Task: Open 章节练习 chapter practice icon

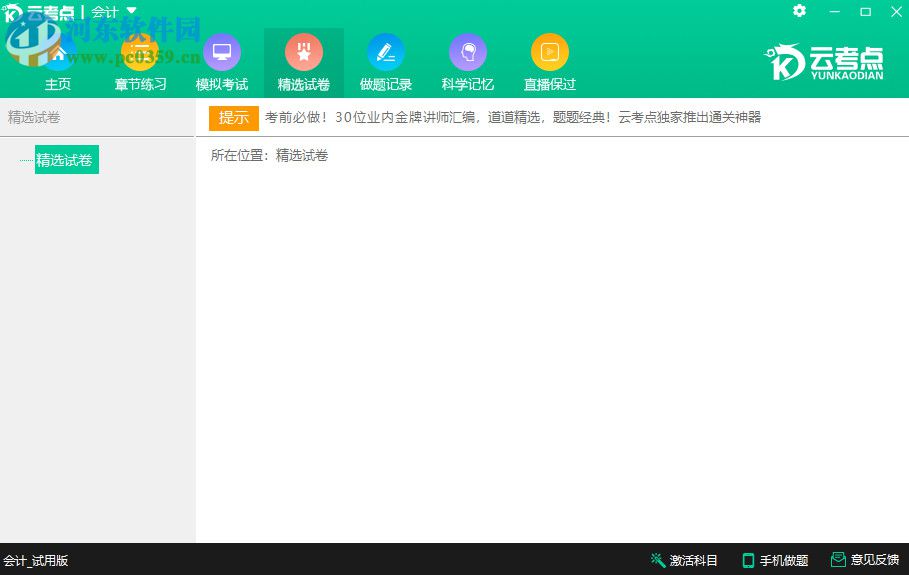Action: 140,53
